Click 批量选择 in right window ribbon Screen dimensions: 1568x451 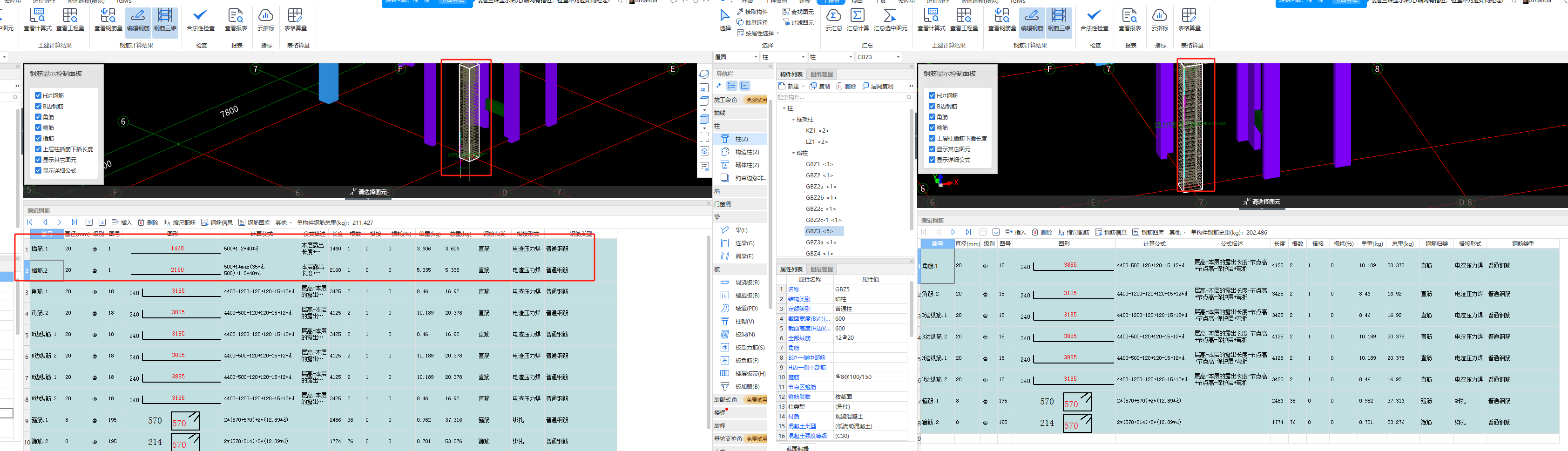[752, 22]
